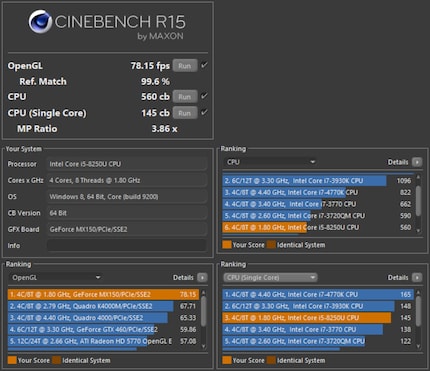This screenshot has width=430, height=371.
Task: Open Details arrow in Single Core ranking panel
Action: point(417,277)
